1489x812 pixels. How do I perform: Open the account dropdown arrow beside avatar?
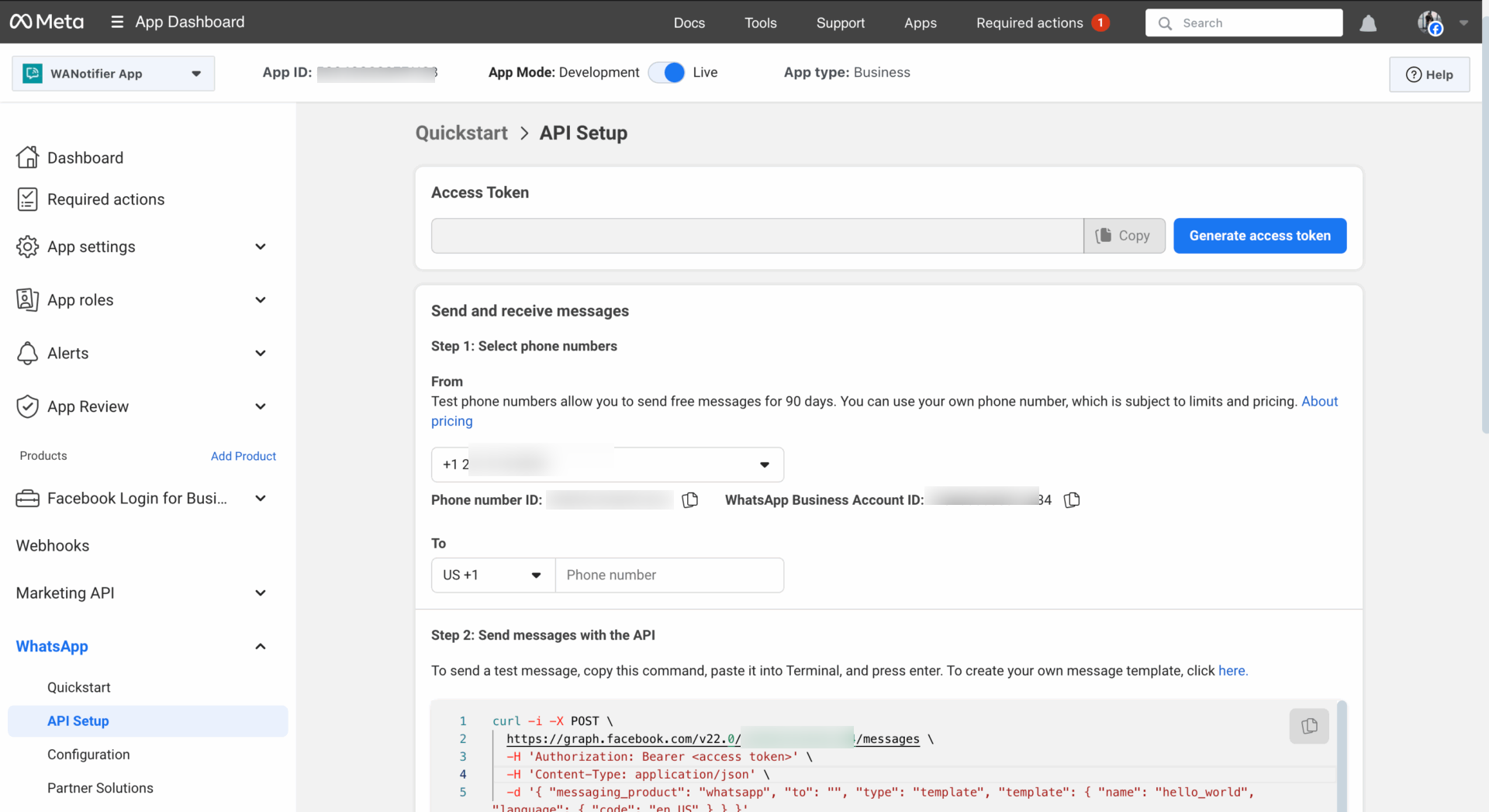click(1463, 22)
